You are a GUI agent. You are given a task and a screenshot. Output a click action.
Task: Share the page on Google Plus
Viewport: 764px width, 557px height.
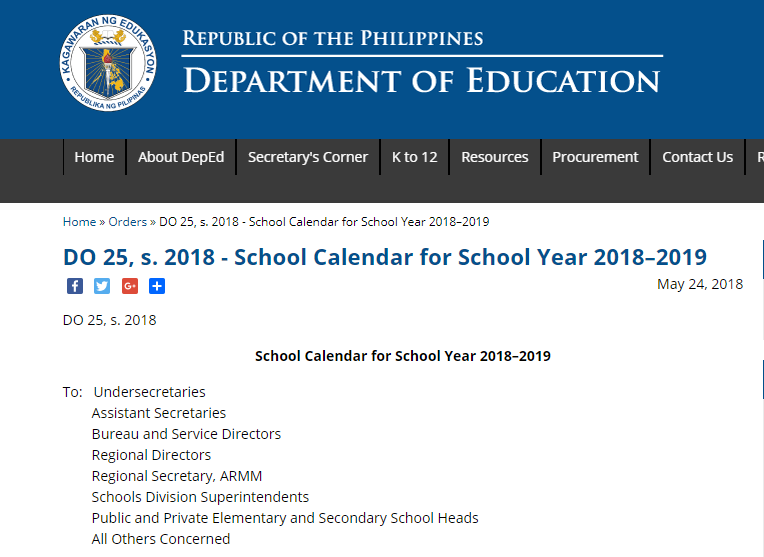click(130, 286)
